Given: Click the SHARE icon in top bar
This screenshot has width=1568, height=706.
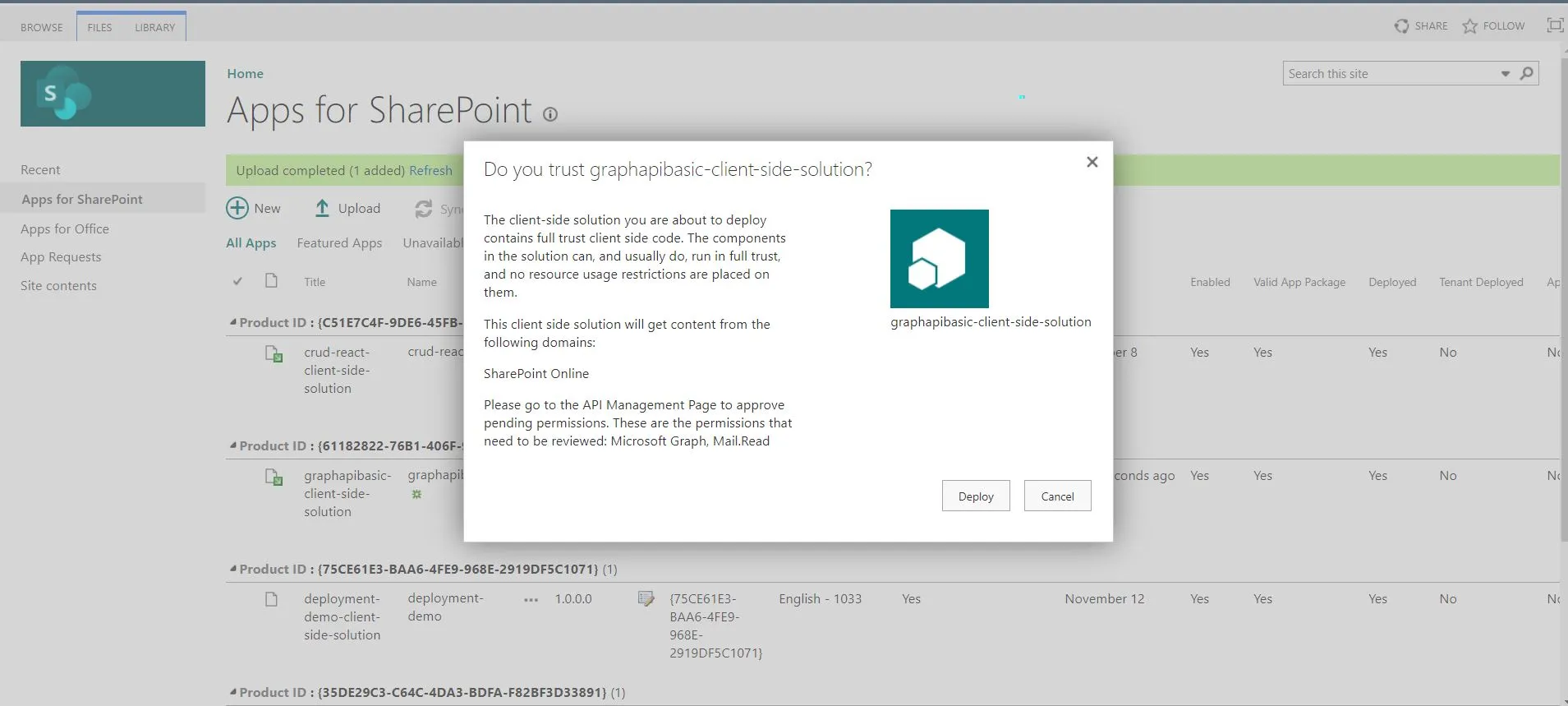Looking at the screenshot, I should coord(1401,26).
